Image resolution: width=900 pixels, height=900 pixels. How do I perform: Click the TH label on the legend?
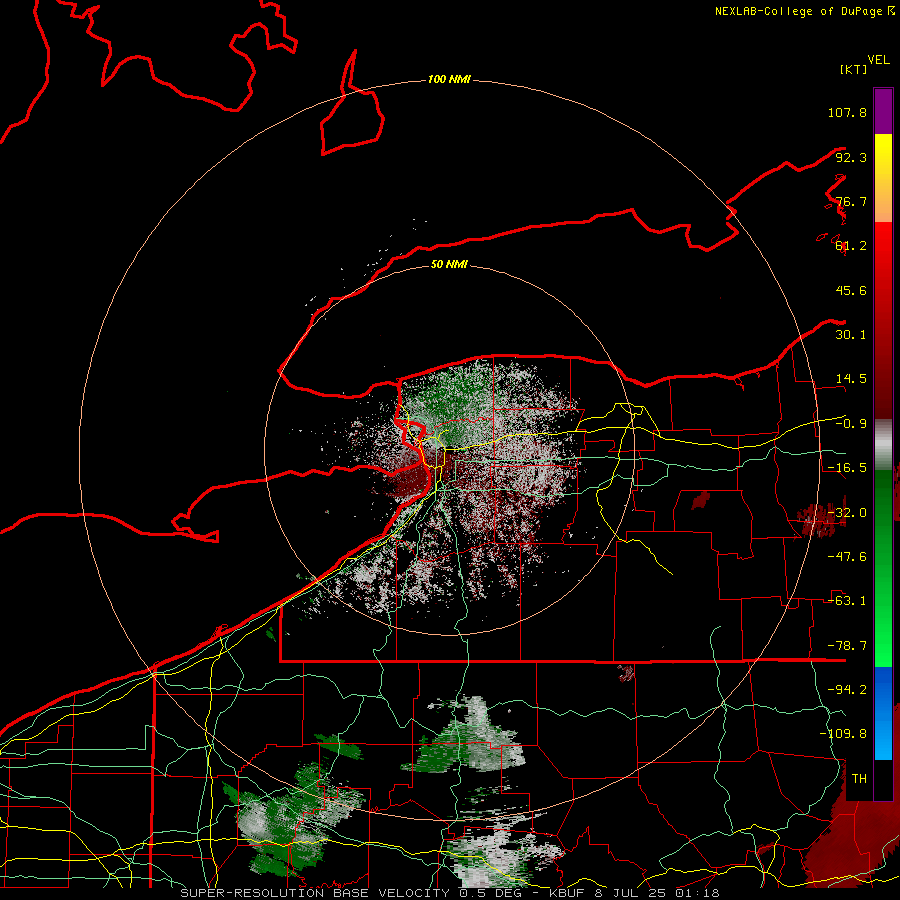click(859, 778)
